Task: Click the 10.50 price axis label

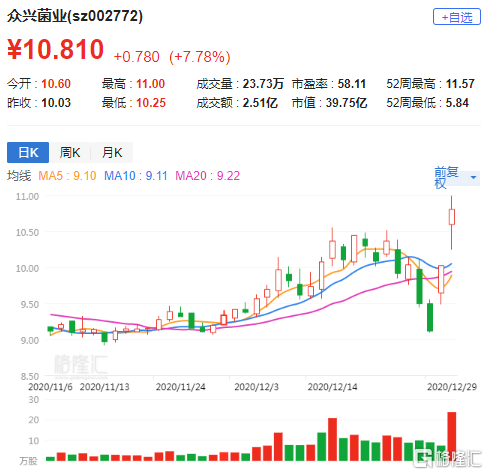Action: click(x=27, y=232)
